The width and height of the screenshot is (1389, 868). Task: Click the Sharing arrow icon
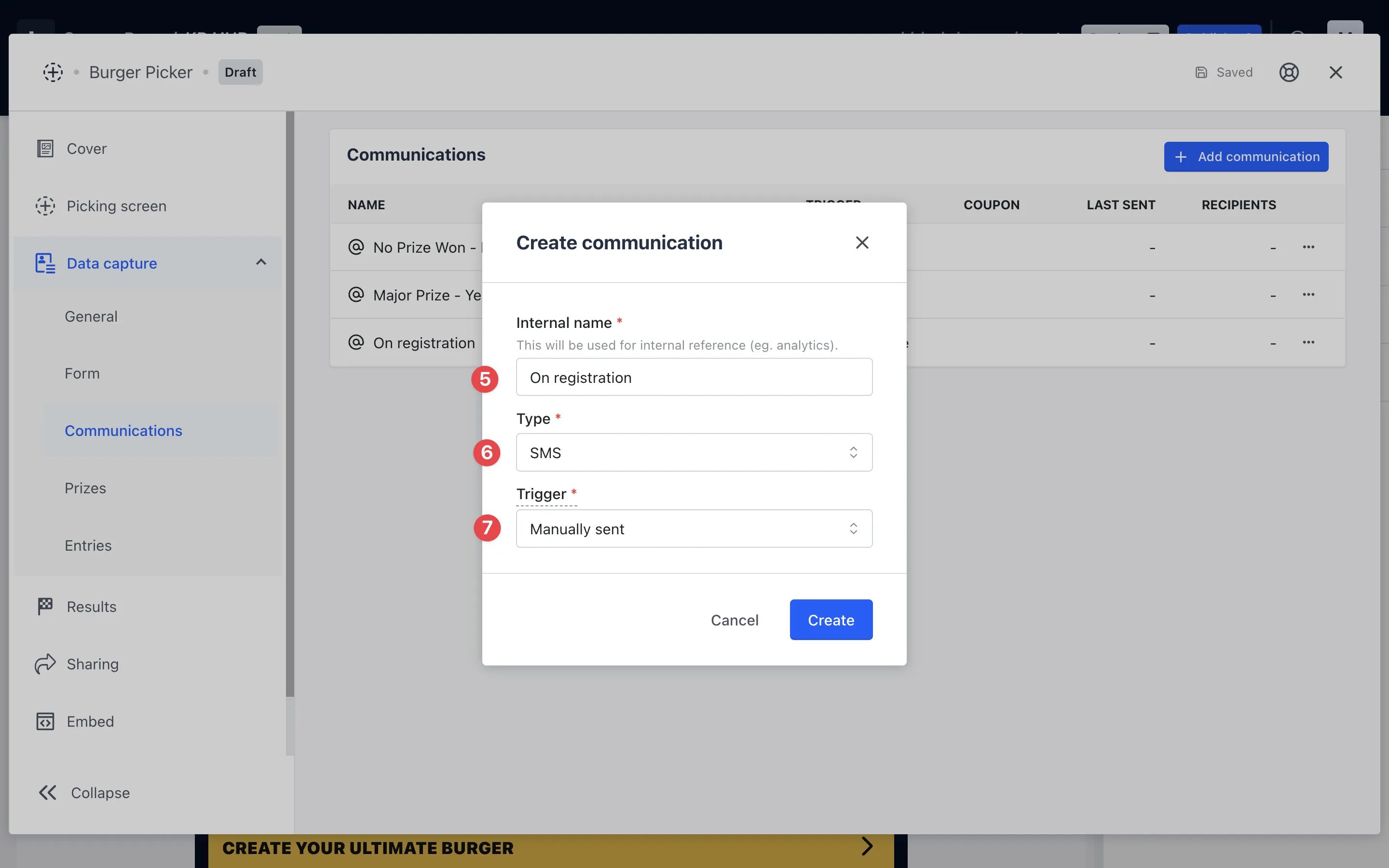(45, 664)
